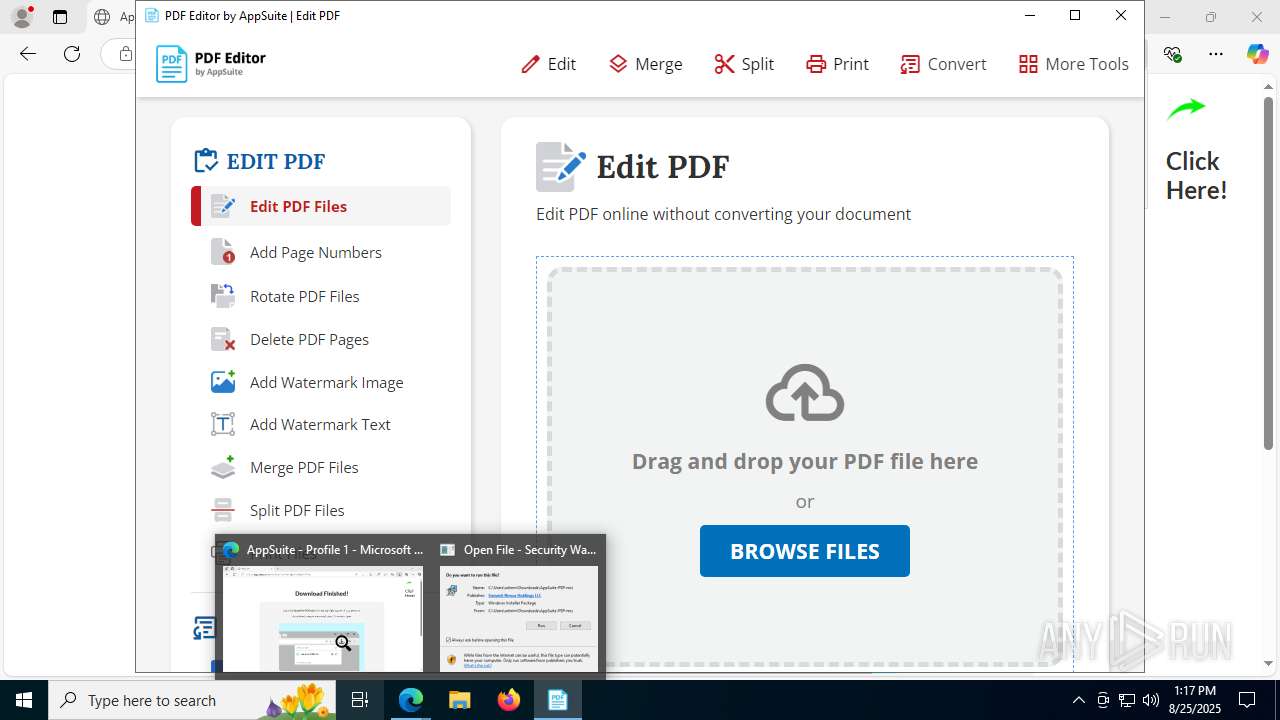The image size is (1280, 720).
Task: Click the Add Page Numbers icon
Action: [223, 252]
